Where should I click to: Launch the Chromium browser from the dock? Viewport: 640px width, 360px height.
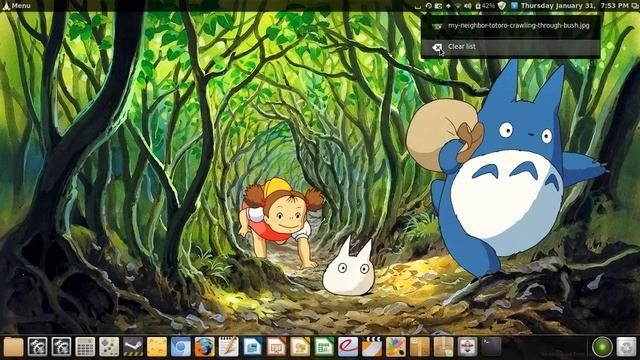click(x=181, y=347)
